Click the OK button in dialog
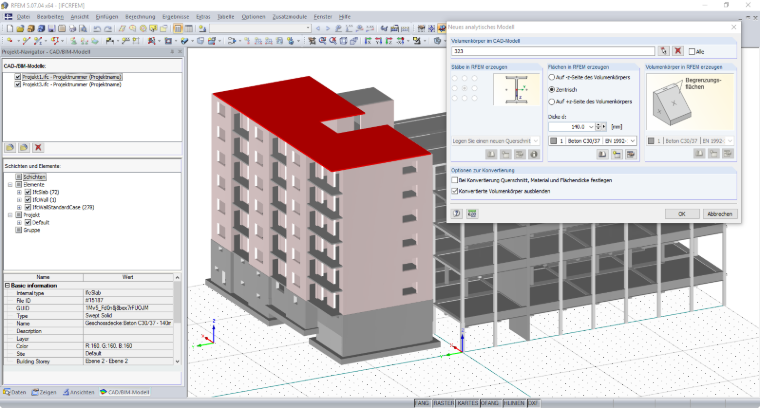760x408 pixels. pos(681,214)
